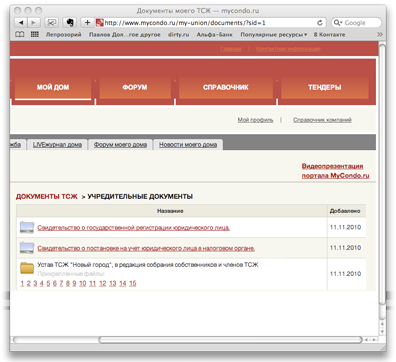
Task: Open Справочник компаний link
Action: click(x=322, y=120)
